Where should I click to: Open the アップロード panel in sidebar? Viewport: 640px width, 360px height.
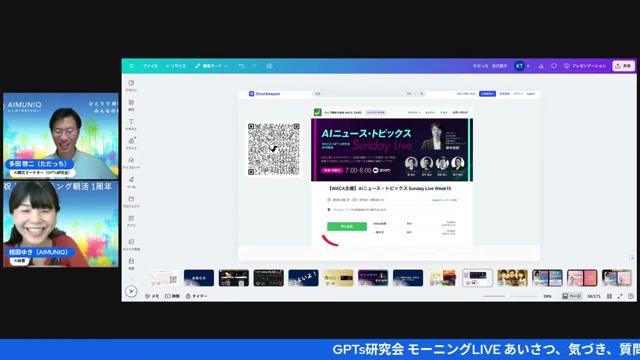pos(131,163)
